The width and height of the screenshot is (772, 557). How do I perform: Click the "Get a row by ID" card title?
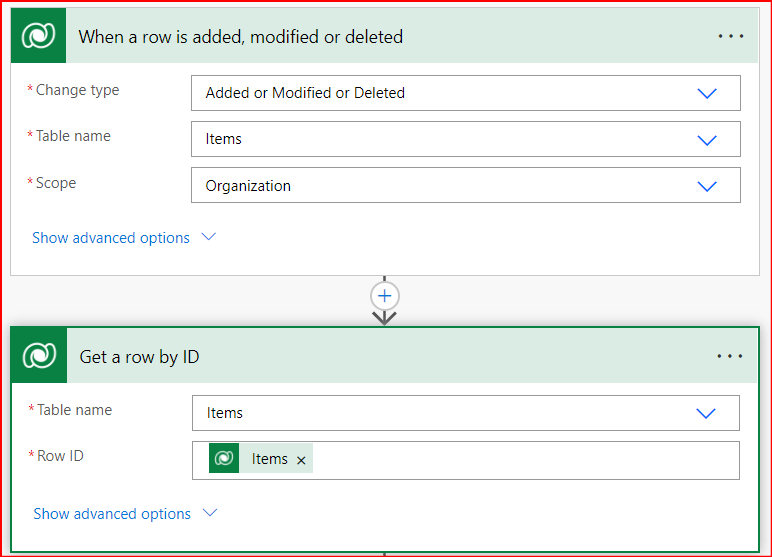pos(139,357)
